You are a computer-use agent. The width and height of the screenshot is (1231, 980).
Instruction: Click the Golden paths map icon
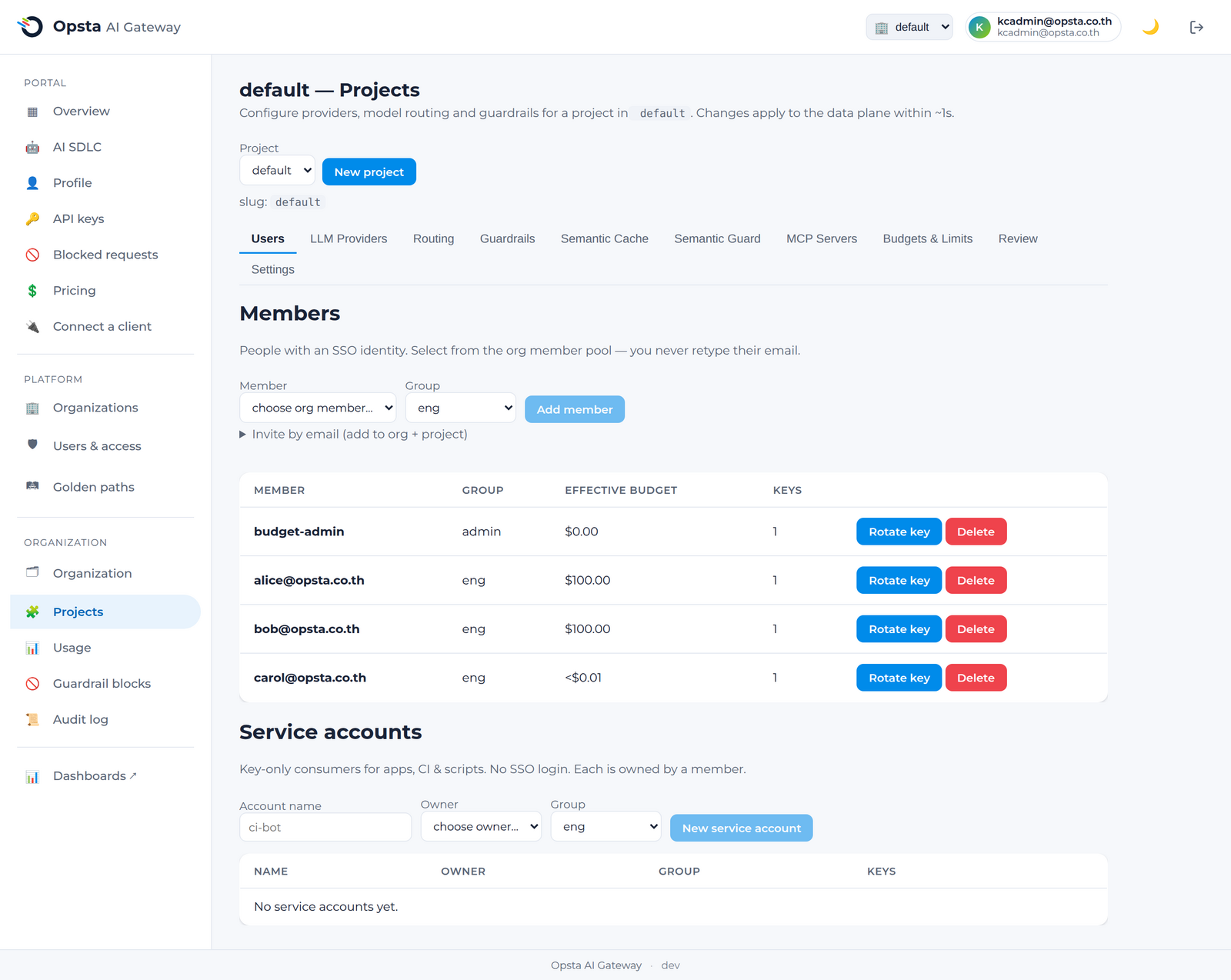click(x=32, y=486)
